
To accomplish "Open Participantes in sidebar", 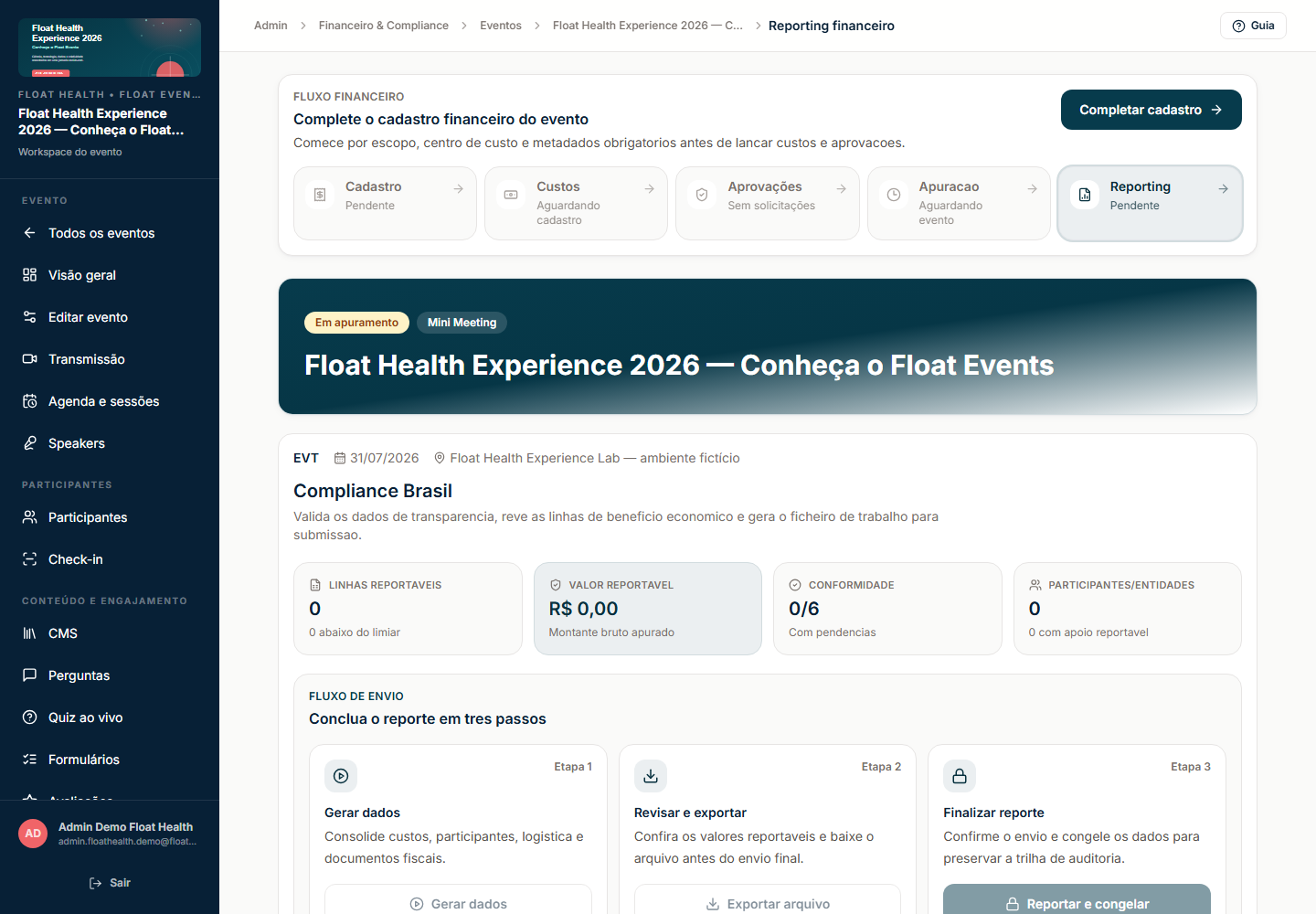I will (x=110, y=517).
